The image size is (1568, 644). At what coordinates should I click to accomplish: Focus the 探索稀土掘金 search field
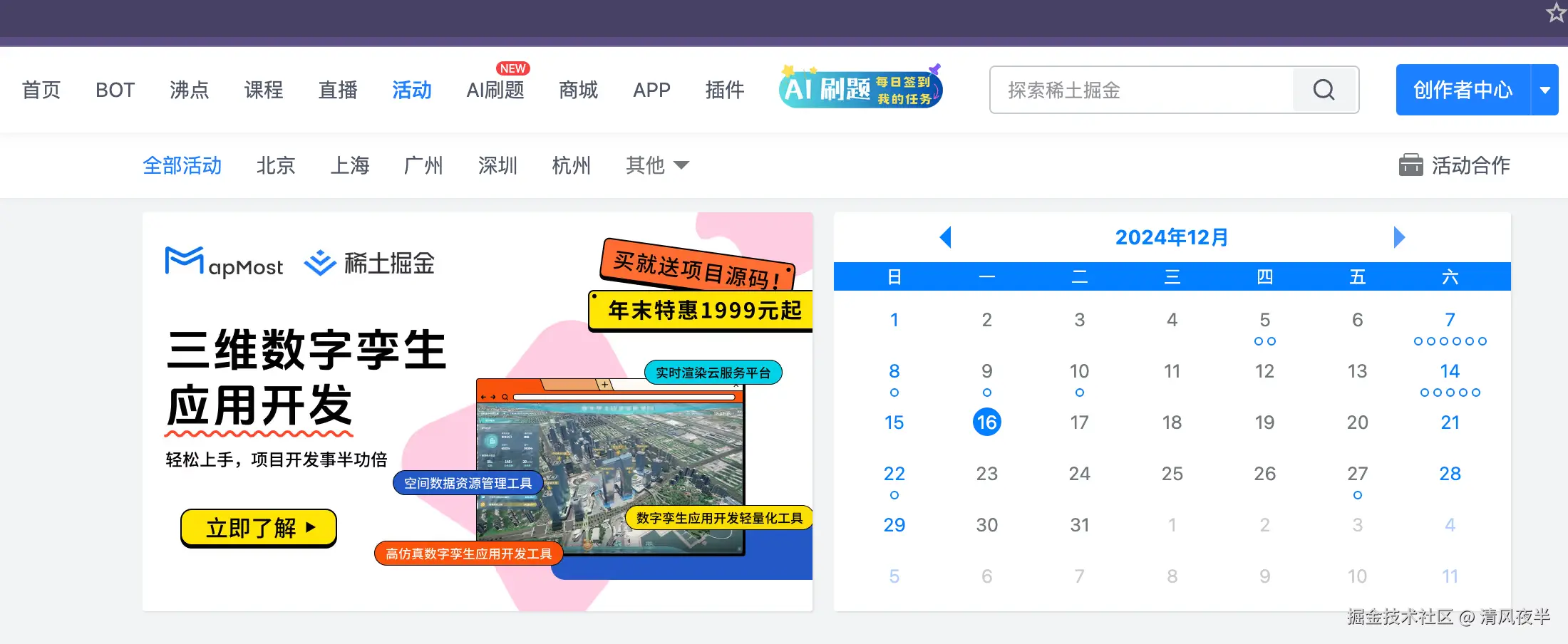1142,90
